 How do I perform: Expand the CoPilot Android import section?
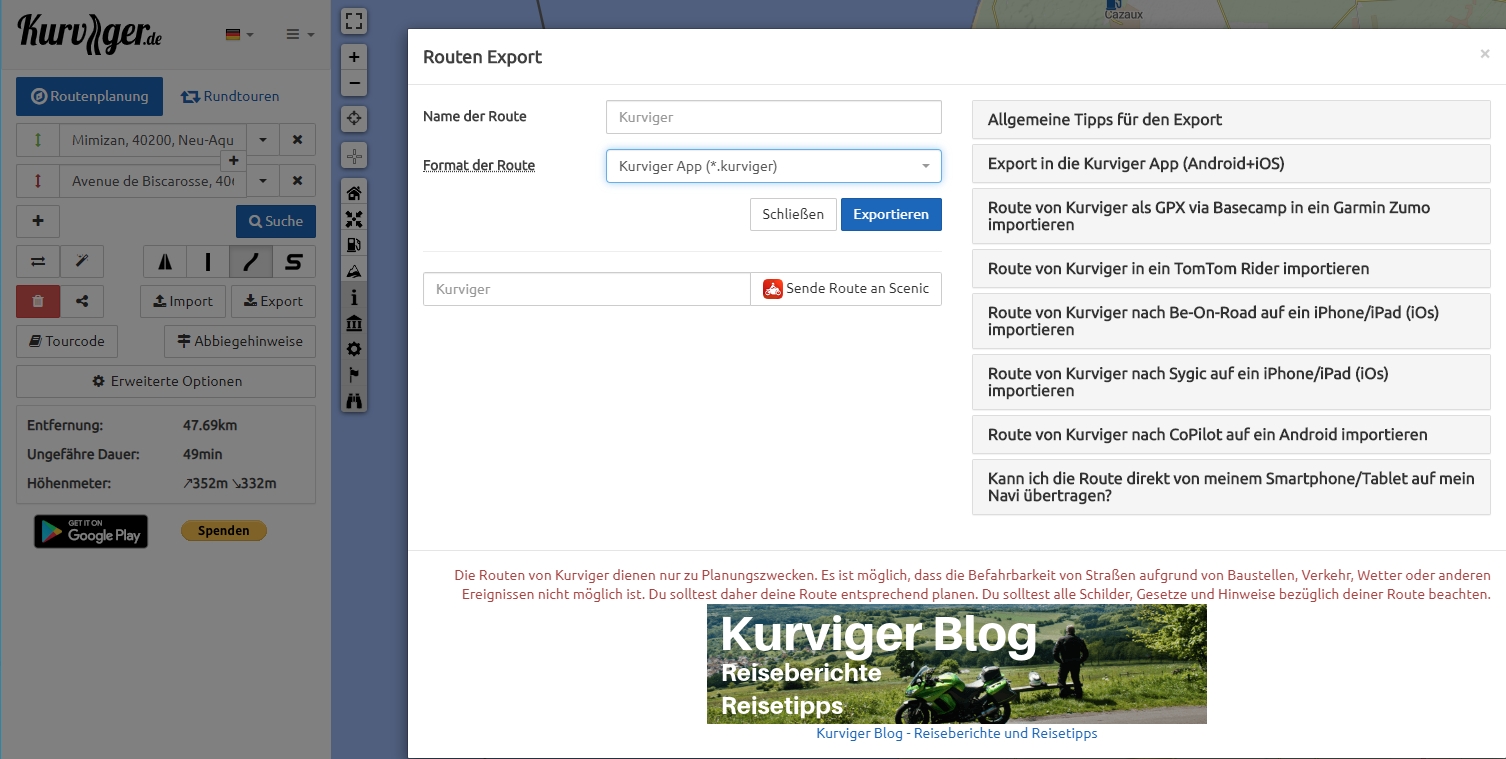coord(1231,434)
